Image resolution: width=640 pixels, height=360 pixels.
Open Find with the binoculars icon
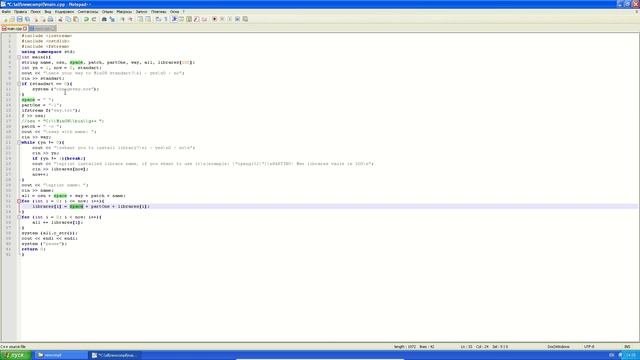tap(104, 19)
